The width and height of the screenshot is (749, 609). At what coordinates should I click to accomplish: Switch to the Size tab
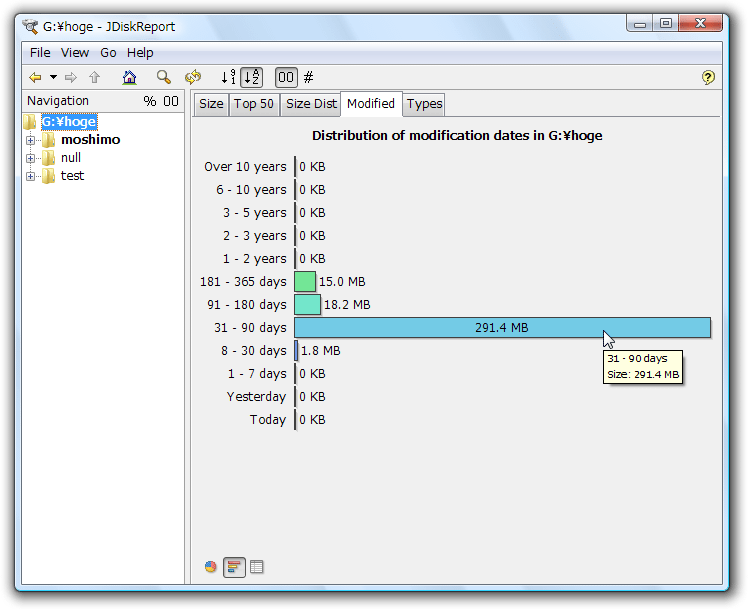tap(211, 104)
